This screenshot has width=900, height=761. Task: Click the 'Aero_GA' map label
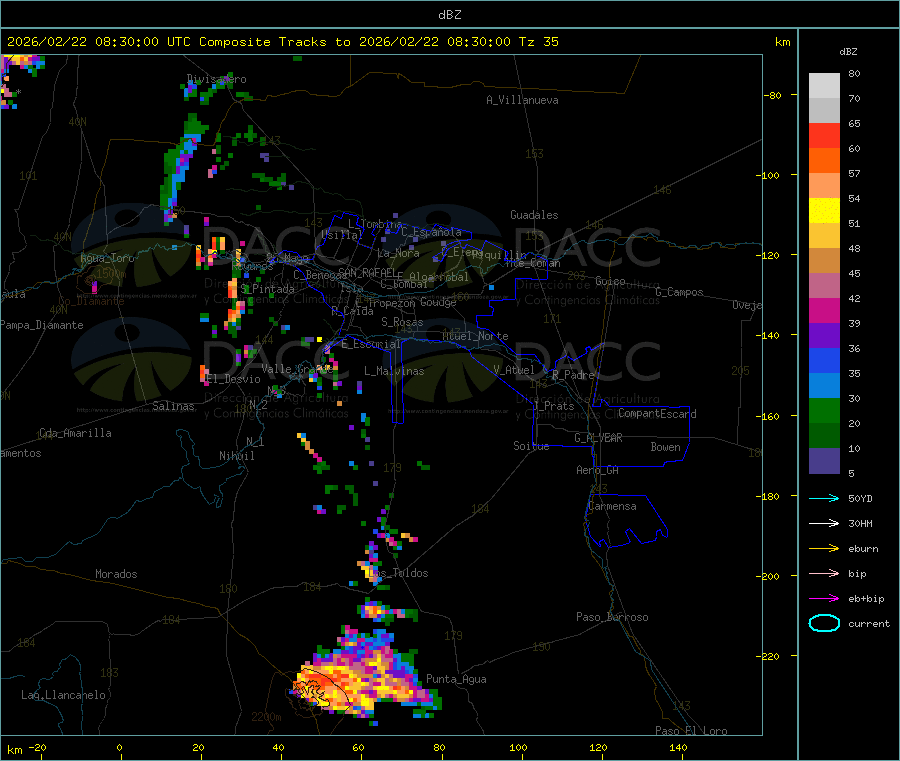[598, 470]
